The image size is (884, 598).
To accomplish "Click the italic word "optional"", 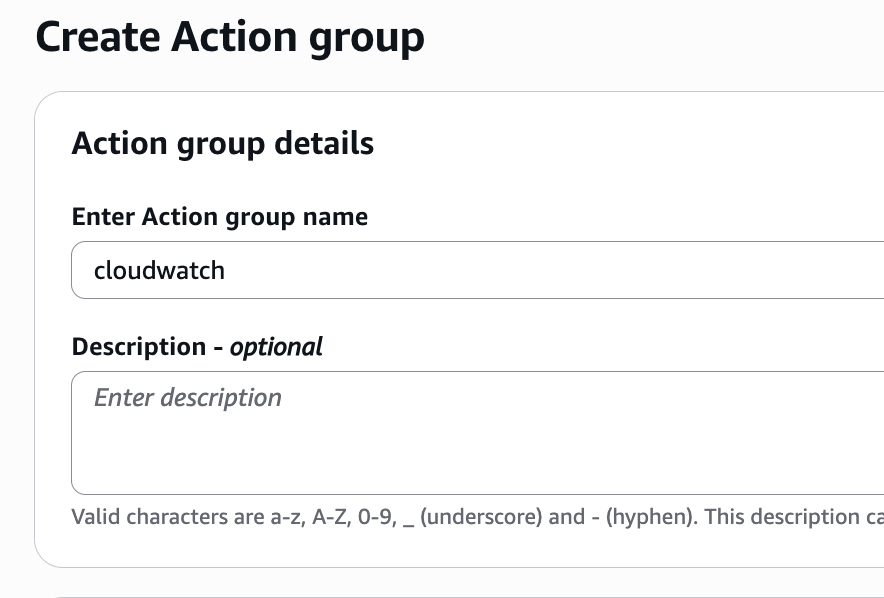I will click(x=276, y=347).
